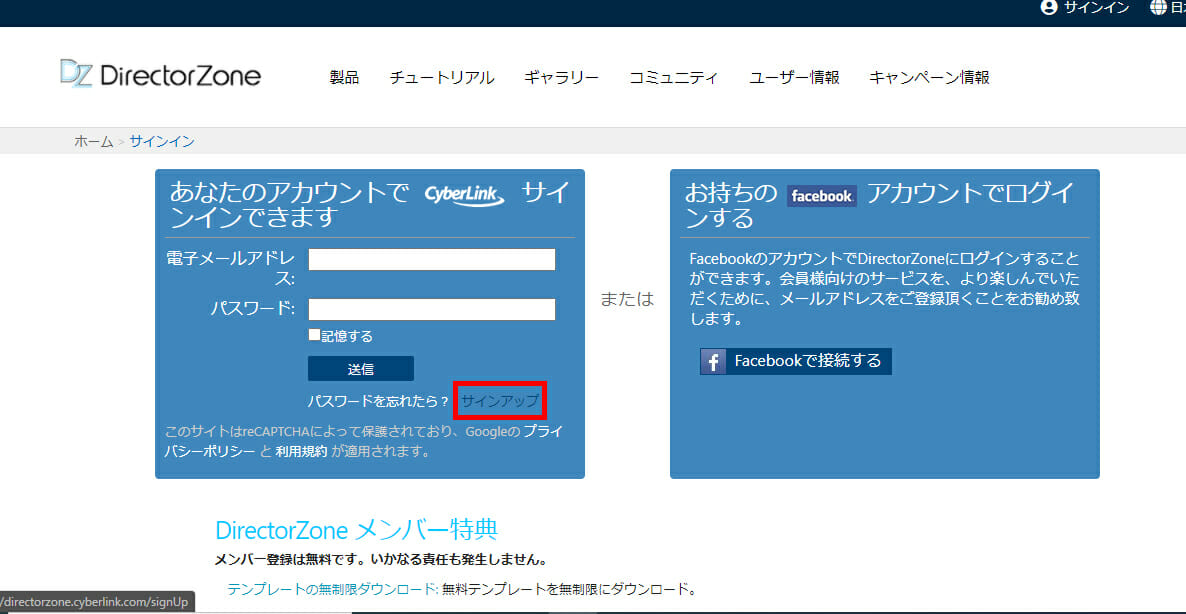Image resolution: width=1186 pixels, height=614 pixels.
Task: Focus the パスワード input field
Action: click(x=432, y=309)
